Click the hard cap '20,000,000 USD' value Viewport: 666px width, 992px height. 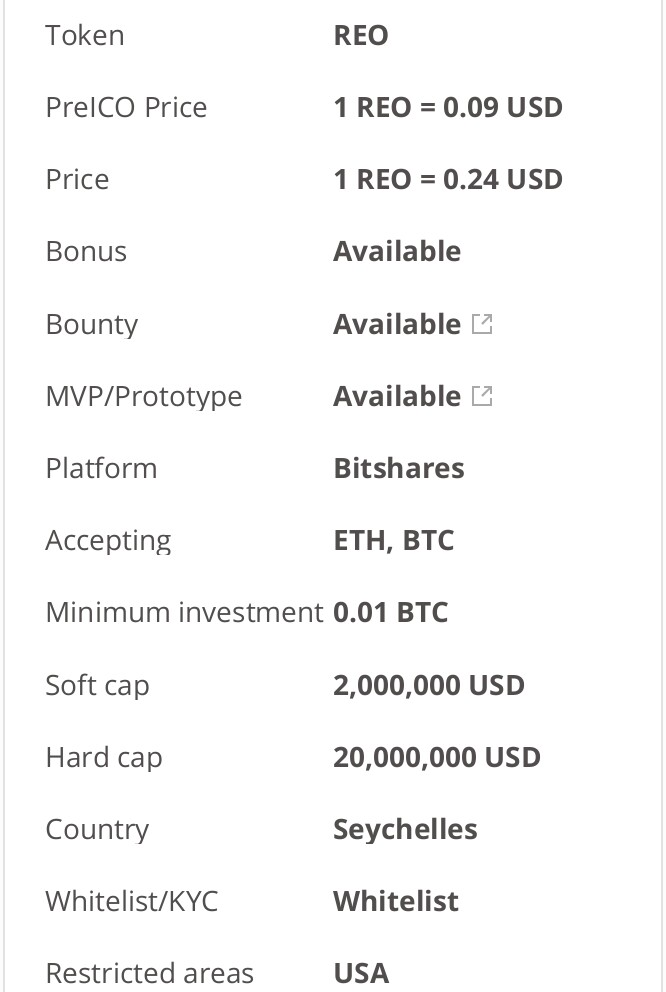click(x=437, y=757)
